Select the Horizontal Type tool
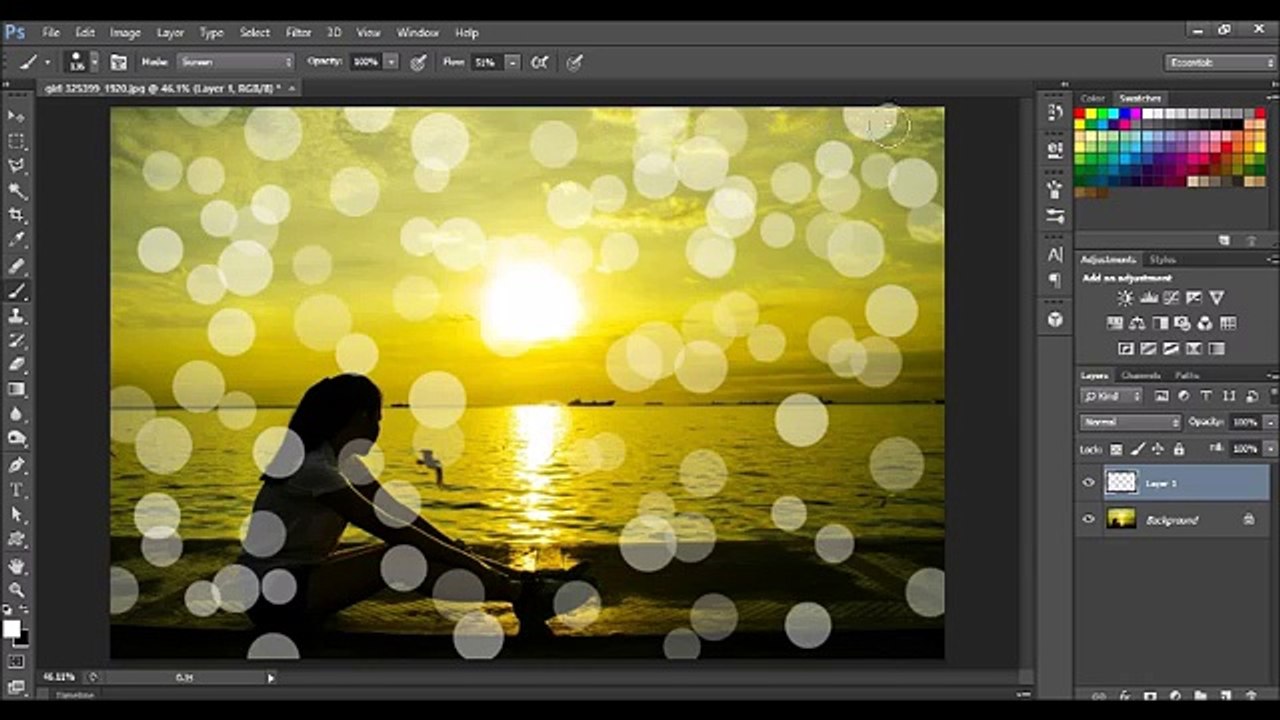The height and width of the screenshot is (720, 1280). coord(17,490)
